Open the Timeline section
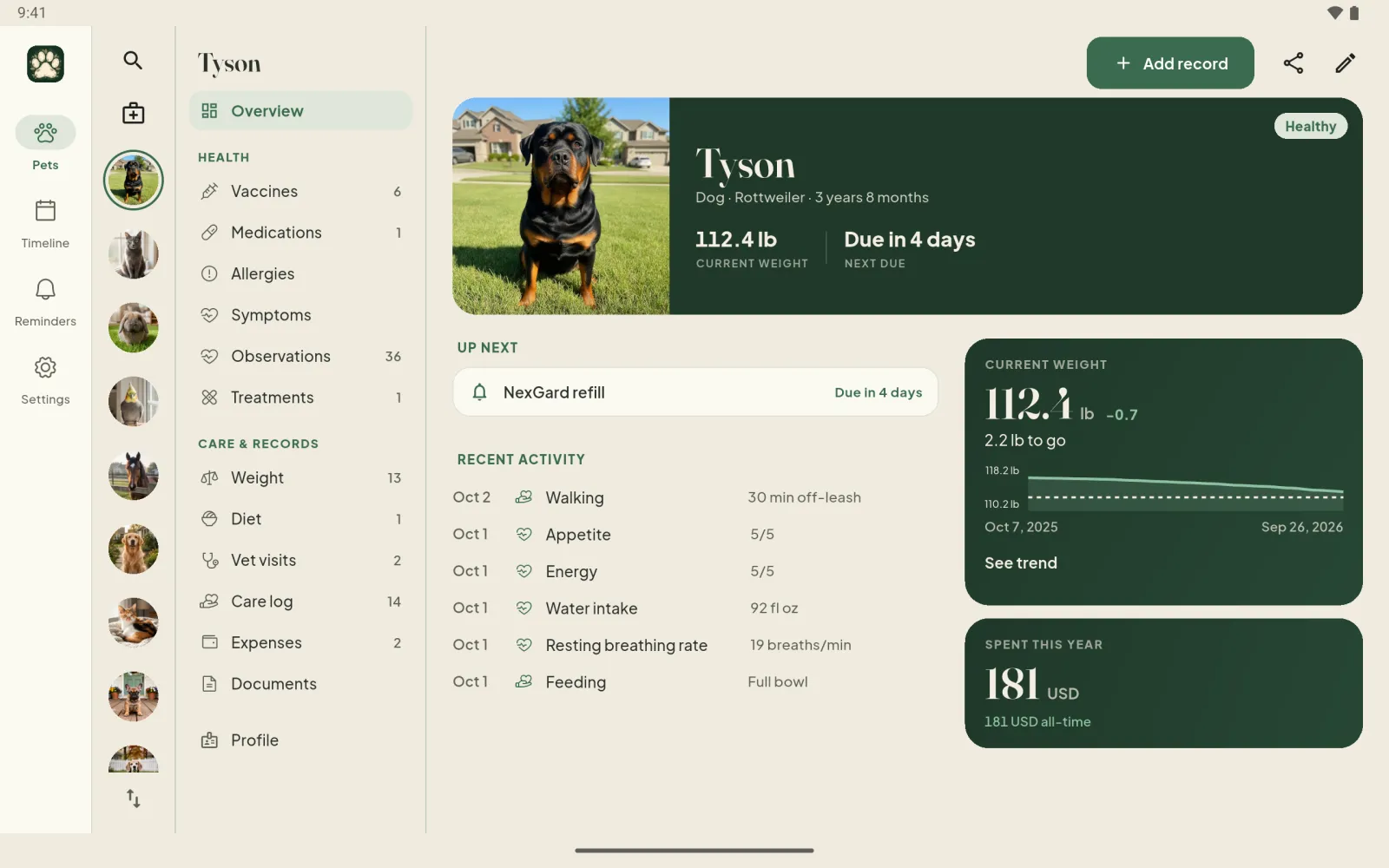This screenshot has height=868, width=1389. pyautogui.click(x=45, y=224)
